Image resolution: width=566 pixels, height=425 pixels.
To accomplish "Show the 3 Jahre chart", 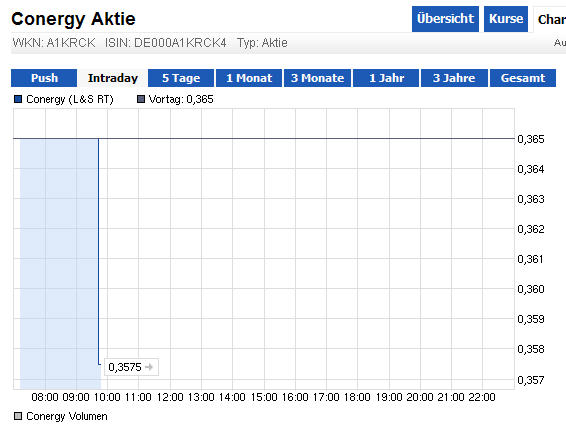I will point(454,78).
